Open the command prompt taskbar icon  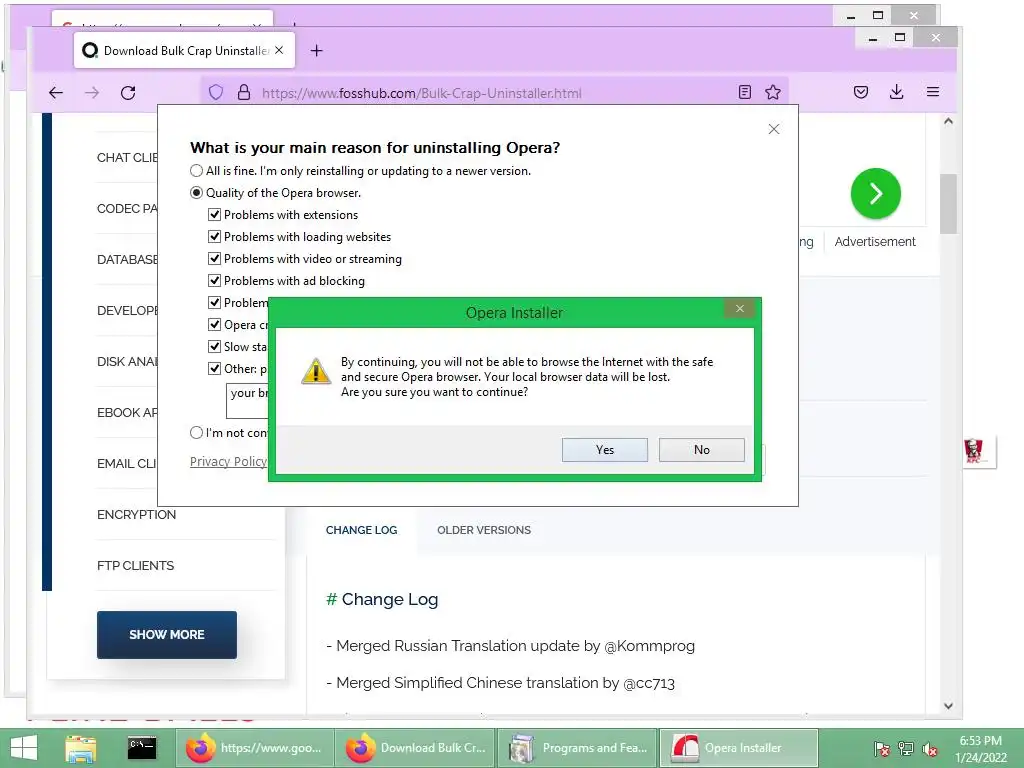pos(142,747)
